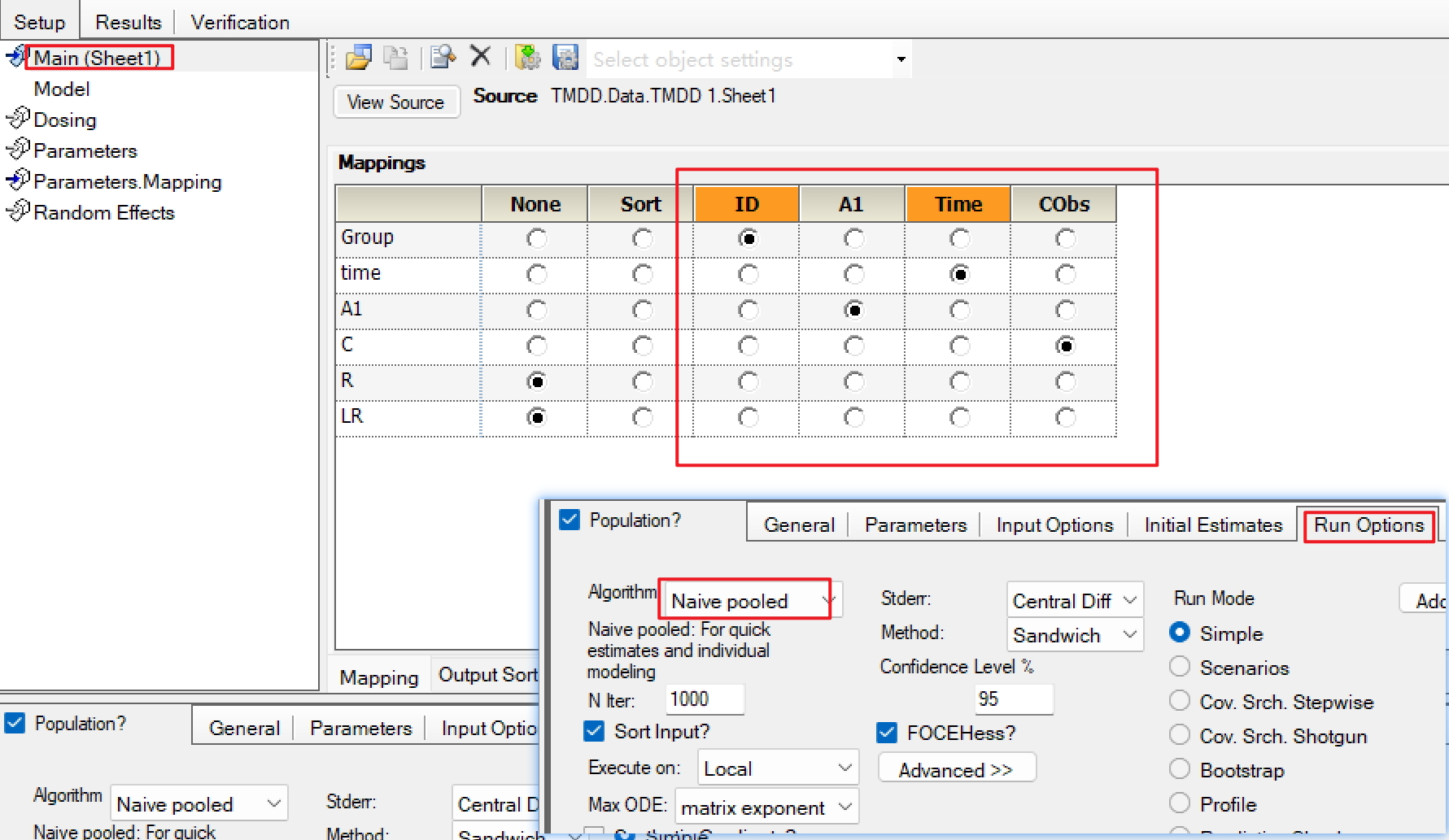Open the Method Sandwich dropdown

coord(1075,634)
